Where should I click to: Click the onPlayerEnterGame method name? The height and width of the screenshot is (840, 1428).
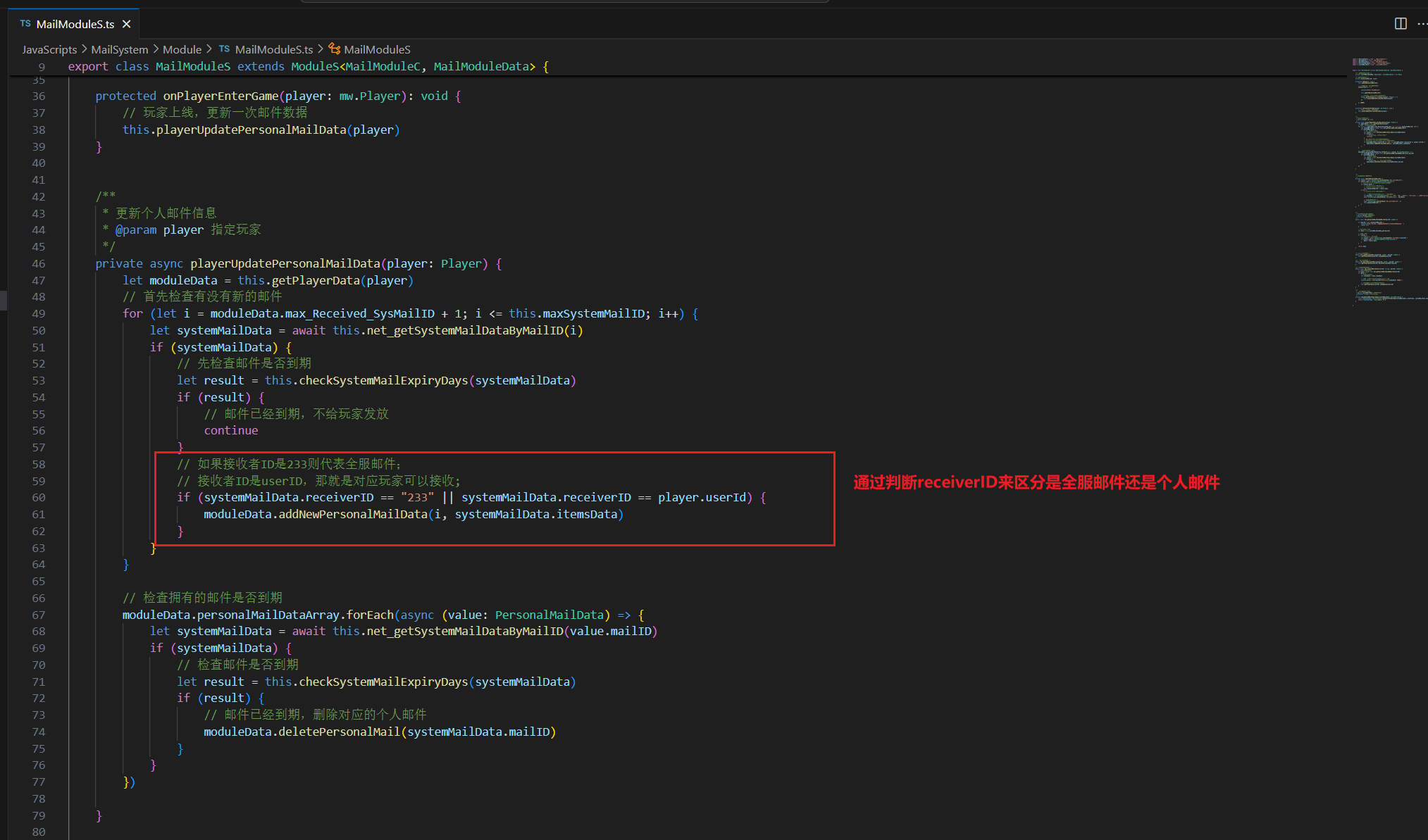(x=221, y=96)
